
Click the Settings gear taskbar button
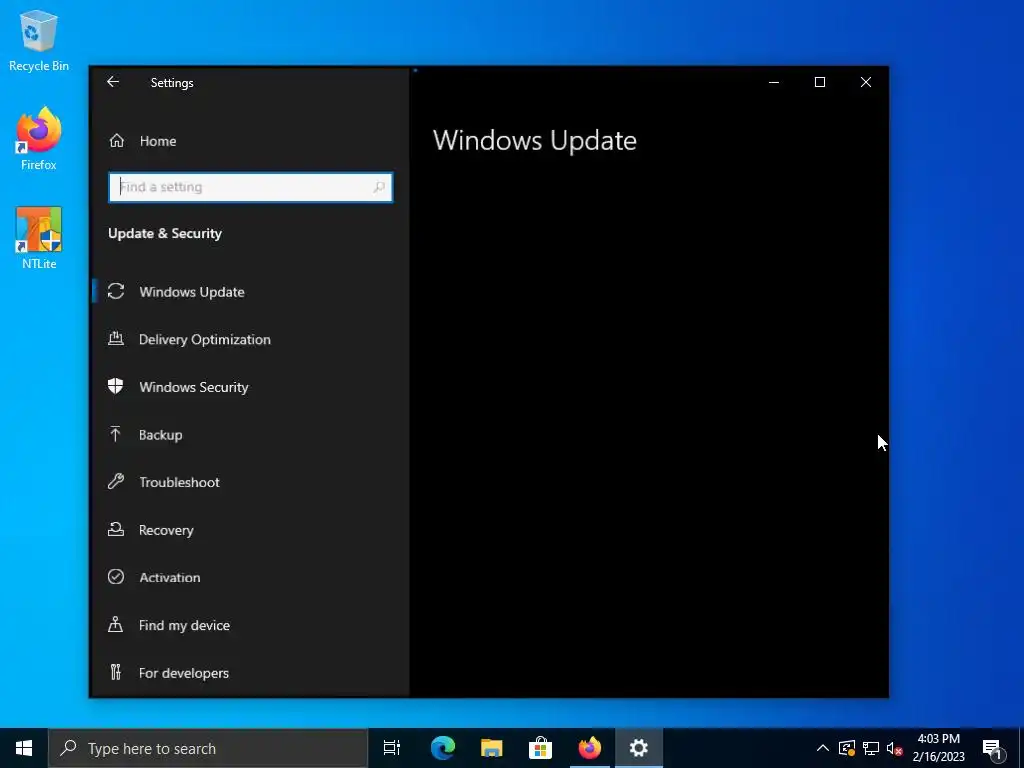pos(639,748)
